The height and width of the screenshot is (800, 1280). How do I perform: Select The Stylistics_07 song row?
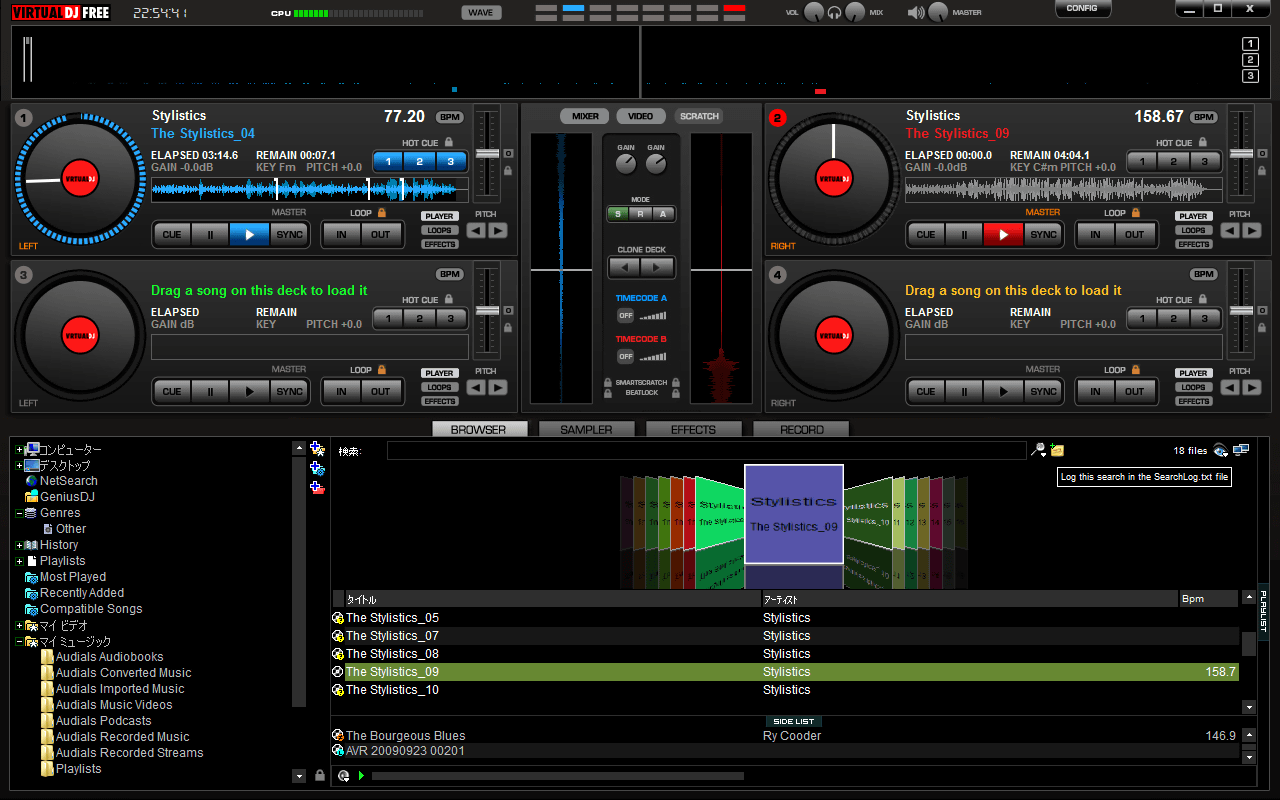785,636
